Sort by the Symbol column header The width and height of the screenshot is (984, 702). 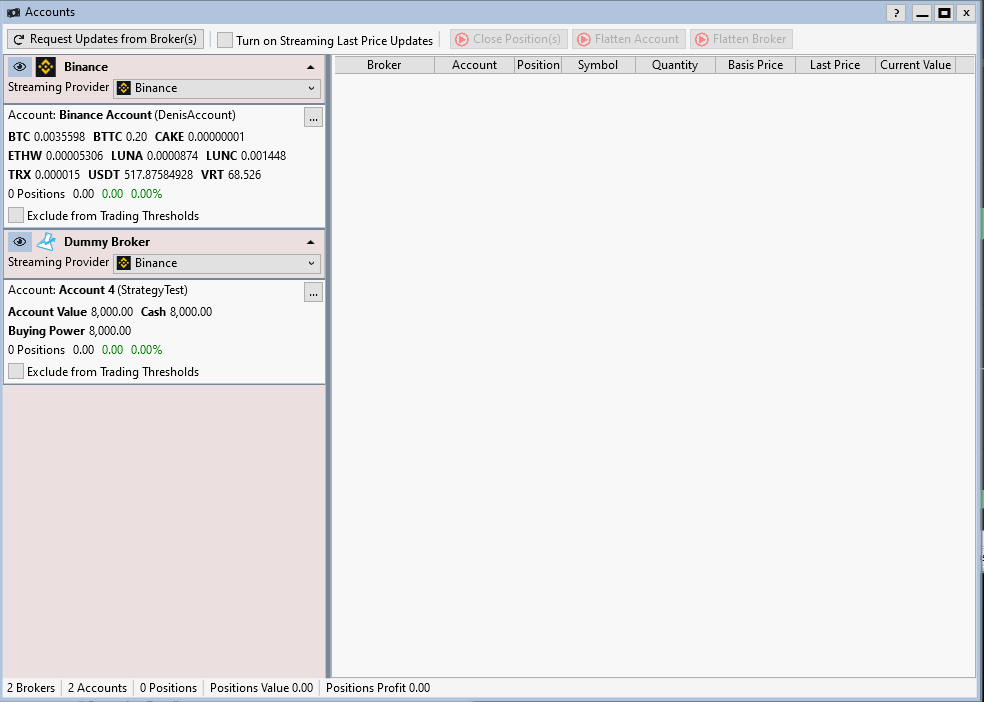(x=598, y=65)
